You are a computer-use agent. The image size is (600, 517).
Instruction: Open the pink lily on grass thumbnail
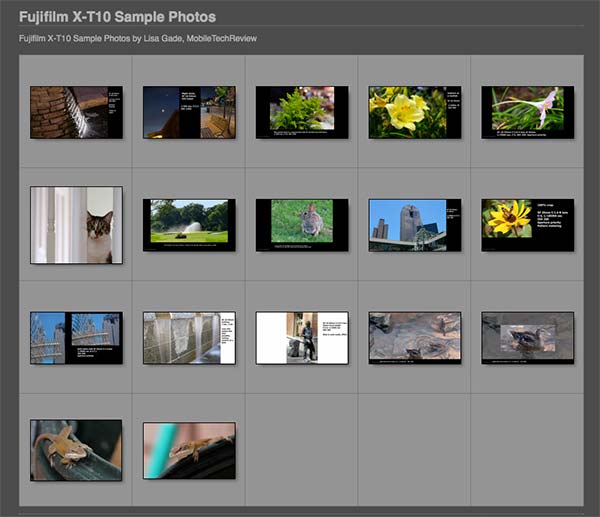(x=528, y=112)
